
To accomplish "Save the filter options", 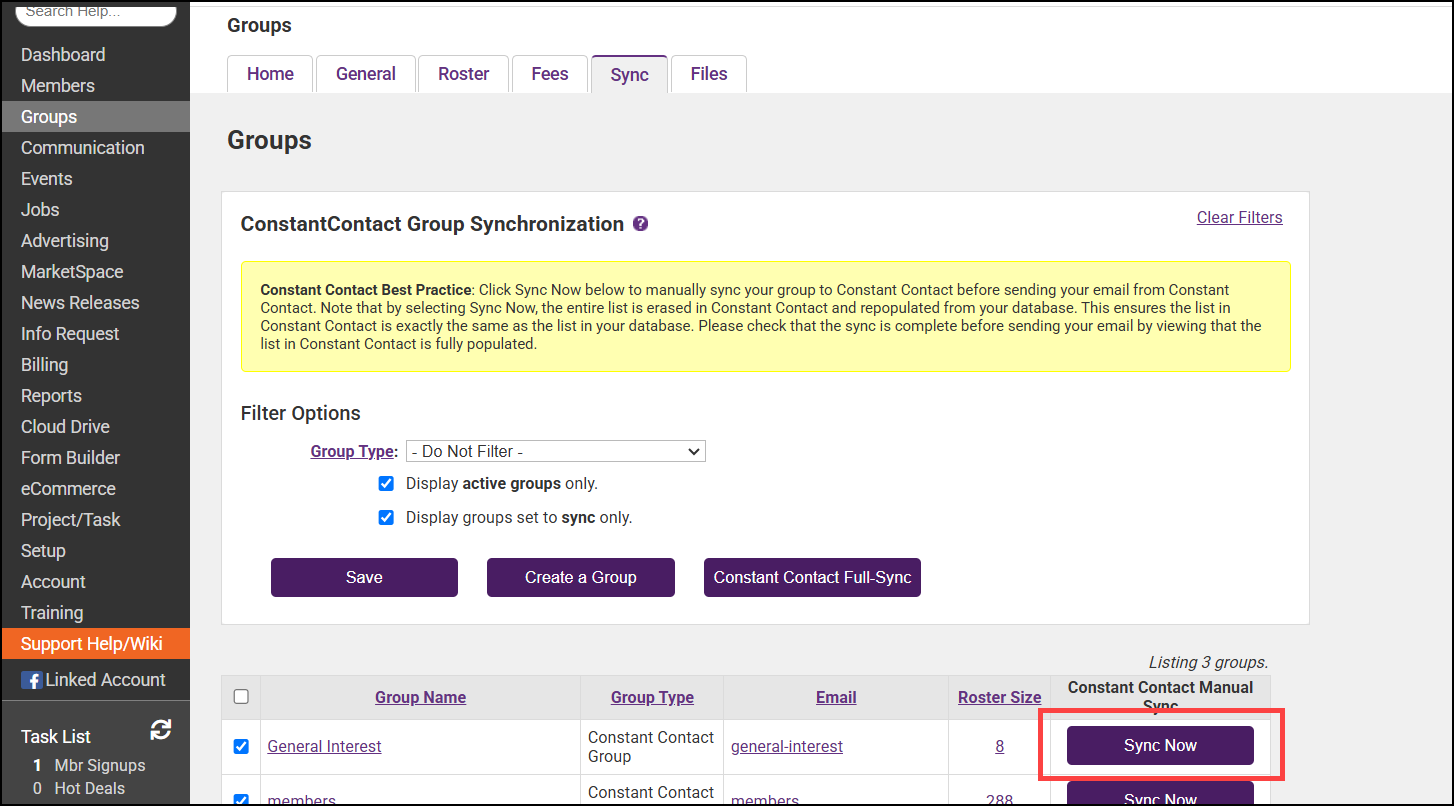I will pos(364,578).
